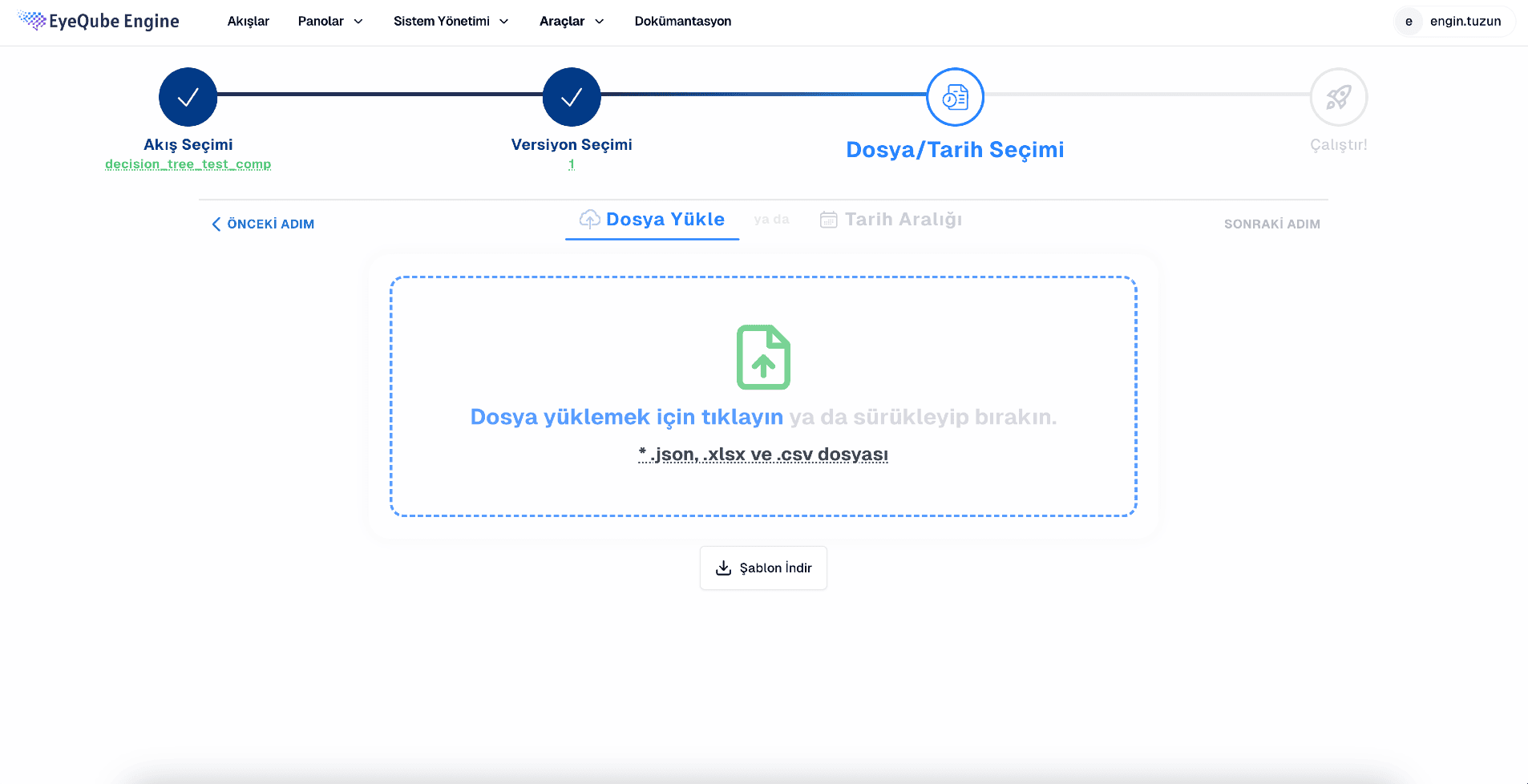Open the Dokümantasyon page
Viewport: 1528px width, 784px height.
coord(683,21)
